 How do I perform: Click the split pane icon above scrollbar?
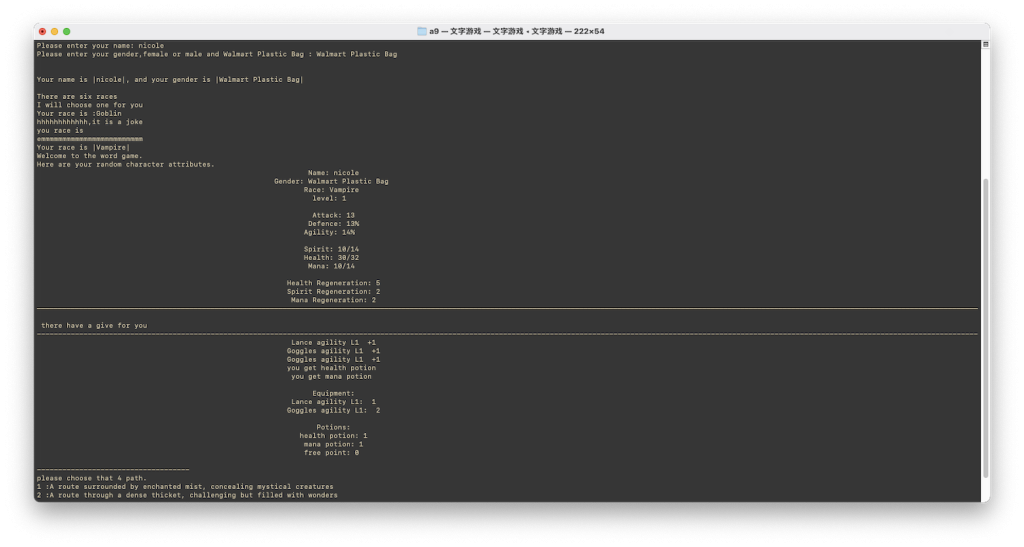coord(985,45)
